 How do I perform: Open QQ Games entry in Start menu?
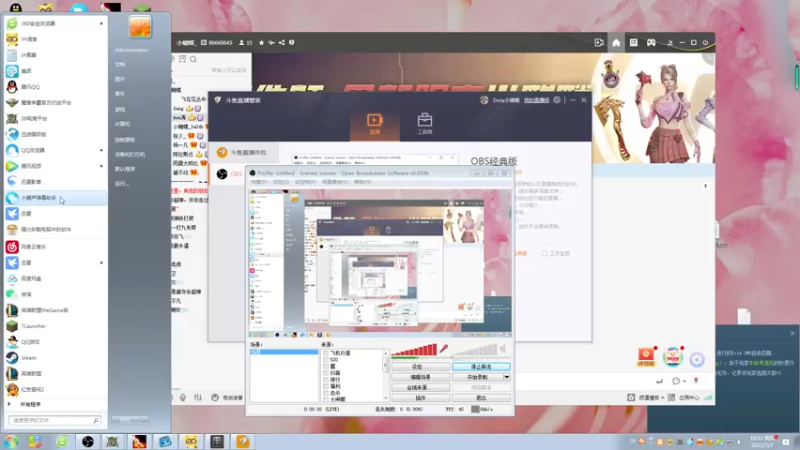[x=55, y=342]
